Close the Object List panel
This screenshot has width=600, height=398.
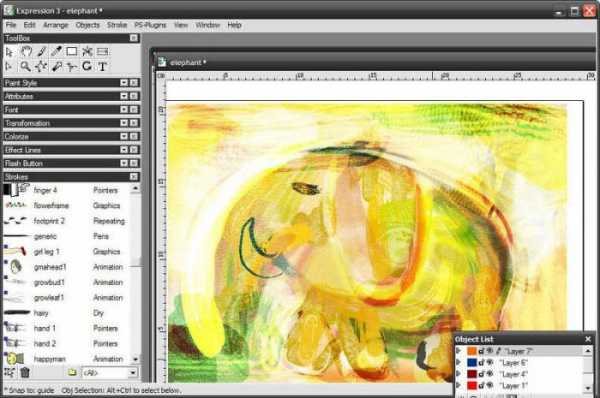588,339
